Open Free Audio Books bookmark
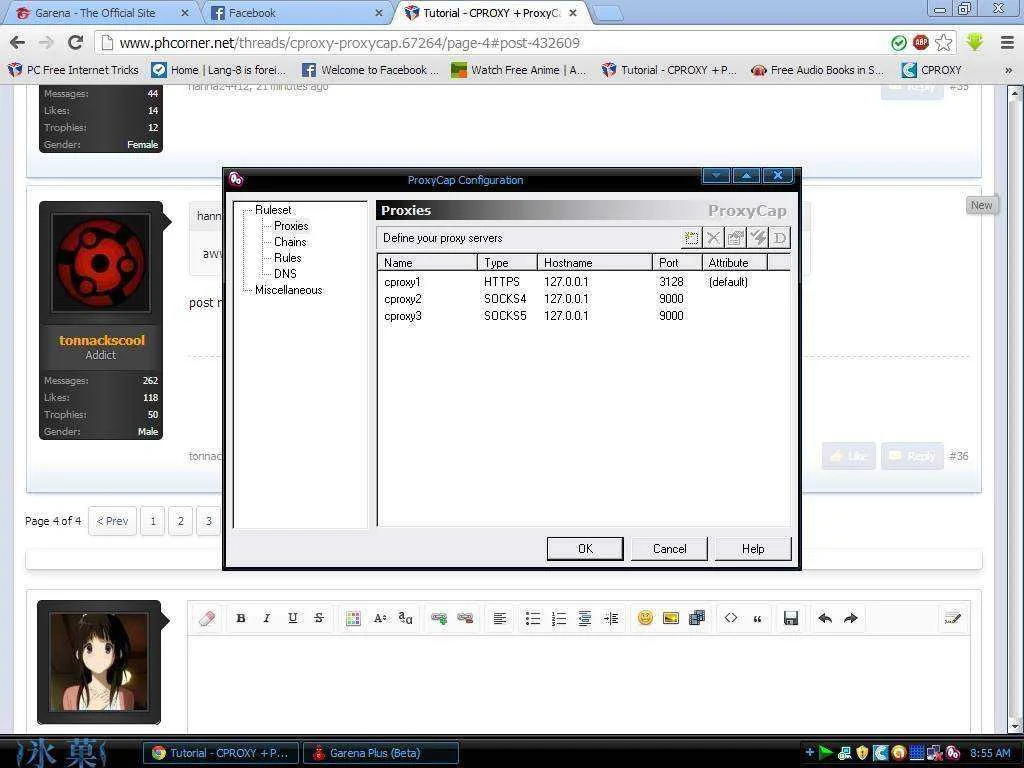Viewport: 1024px width, 768px height. (818, 70)
